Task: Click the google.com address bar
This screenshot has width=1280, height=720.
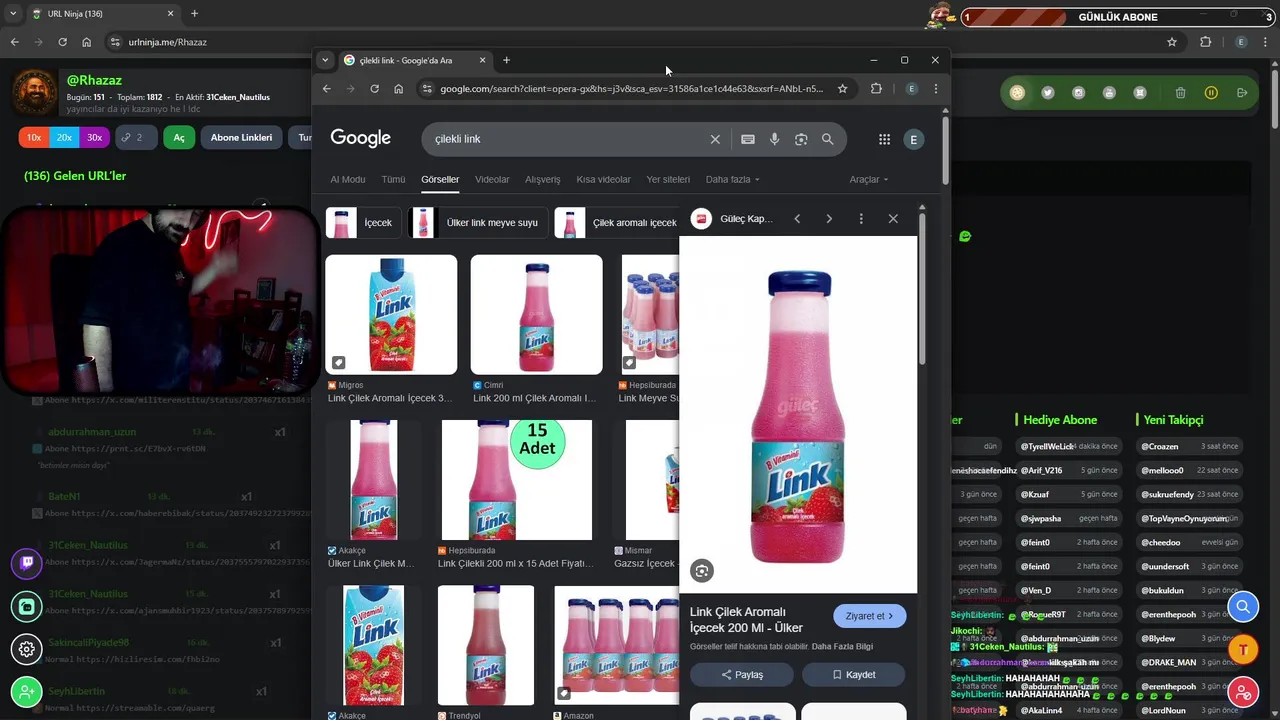Action: (632, 89)
